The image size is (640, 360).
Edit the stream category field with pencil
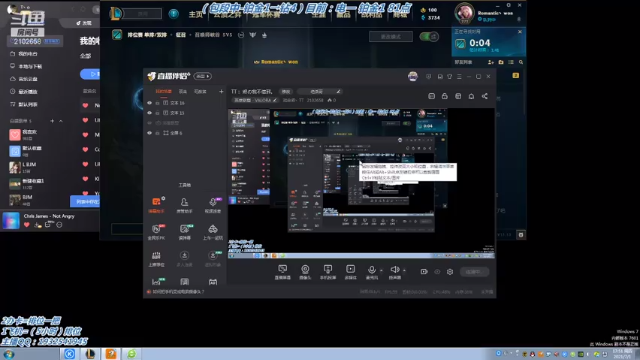click(320, 91)
